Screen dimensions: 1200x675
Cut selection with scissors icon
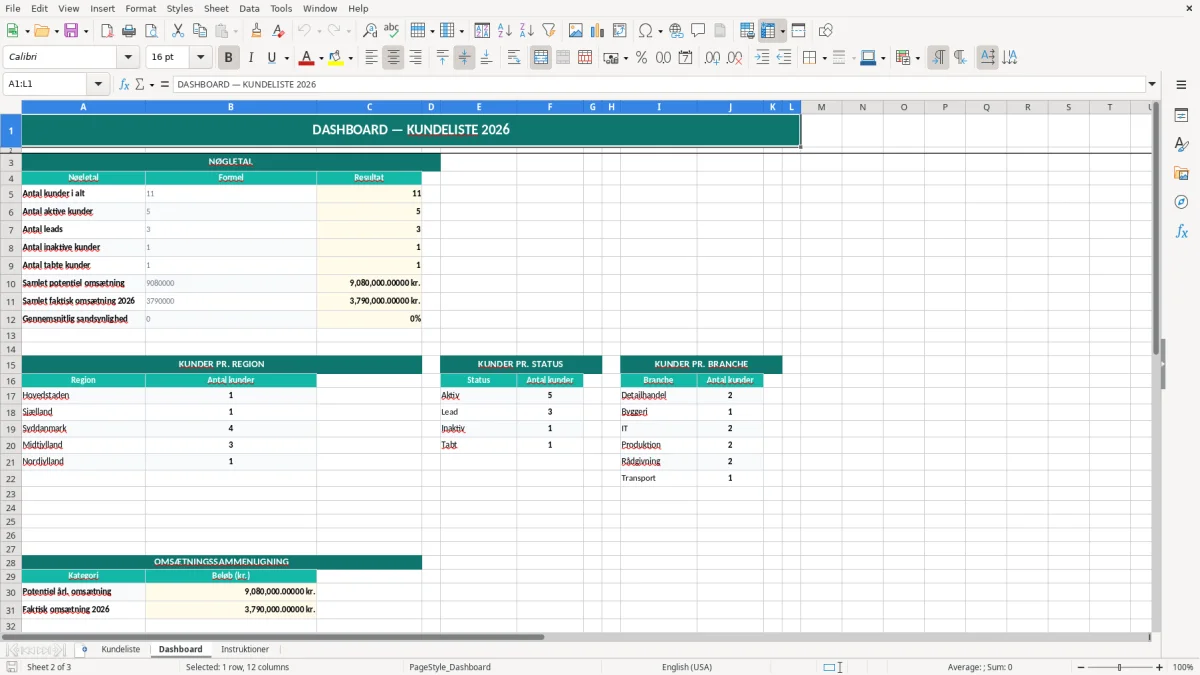177,31
